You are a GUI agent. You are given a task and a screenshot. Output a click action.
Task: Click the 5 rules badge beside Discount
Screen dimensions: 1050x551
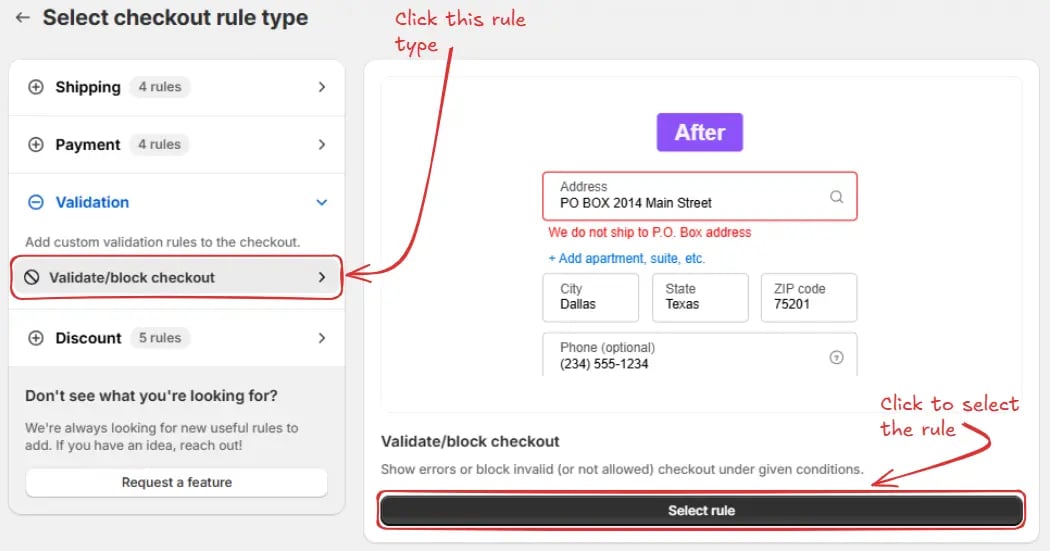tap(160, 338)
